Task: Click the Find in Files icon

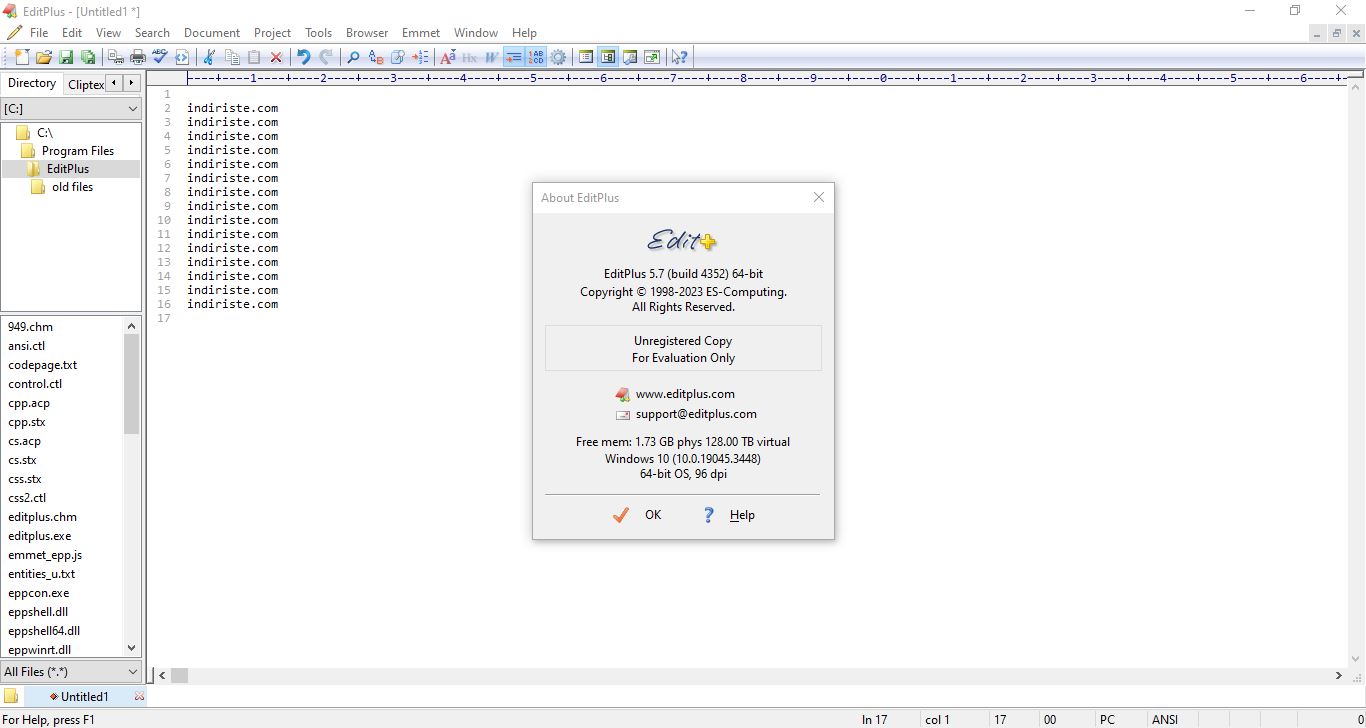Action: (398, 57)
